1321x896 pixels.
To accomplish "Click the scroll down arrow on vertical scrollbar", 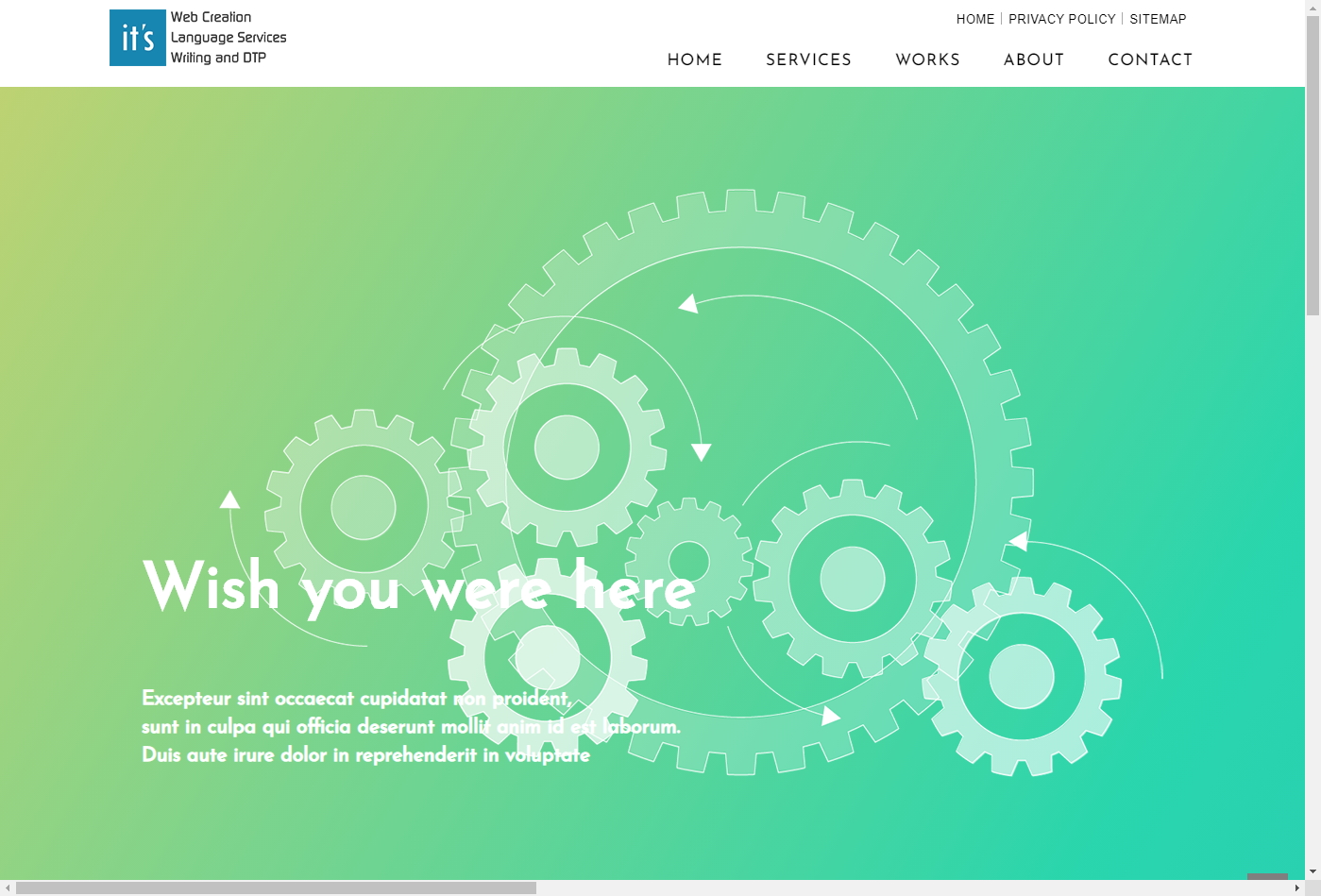I will [x=1313, y=872].
